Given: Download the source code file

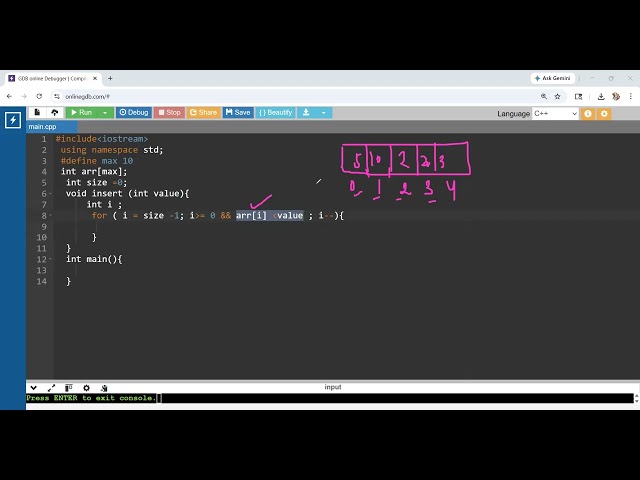Looking at the screenshot, I should click(x=306, y=112).
